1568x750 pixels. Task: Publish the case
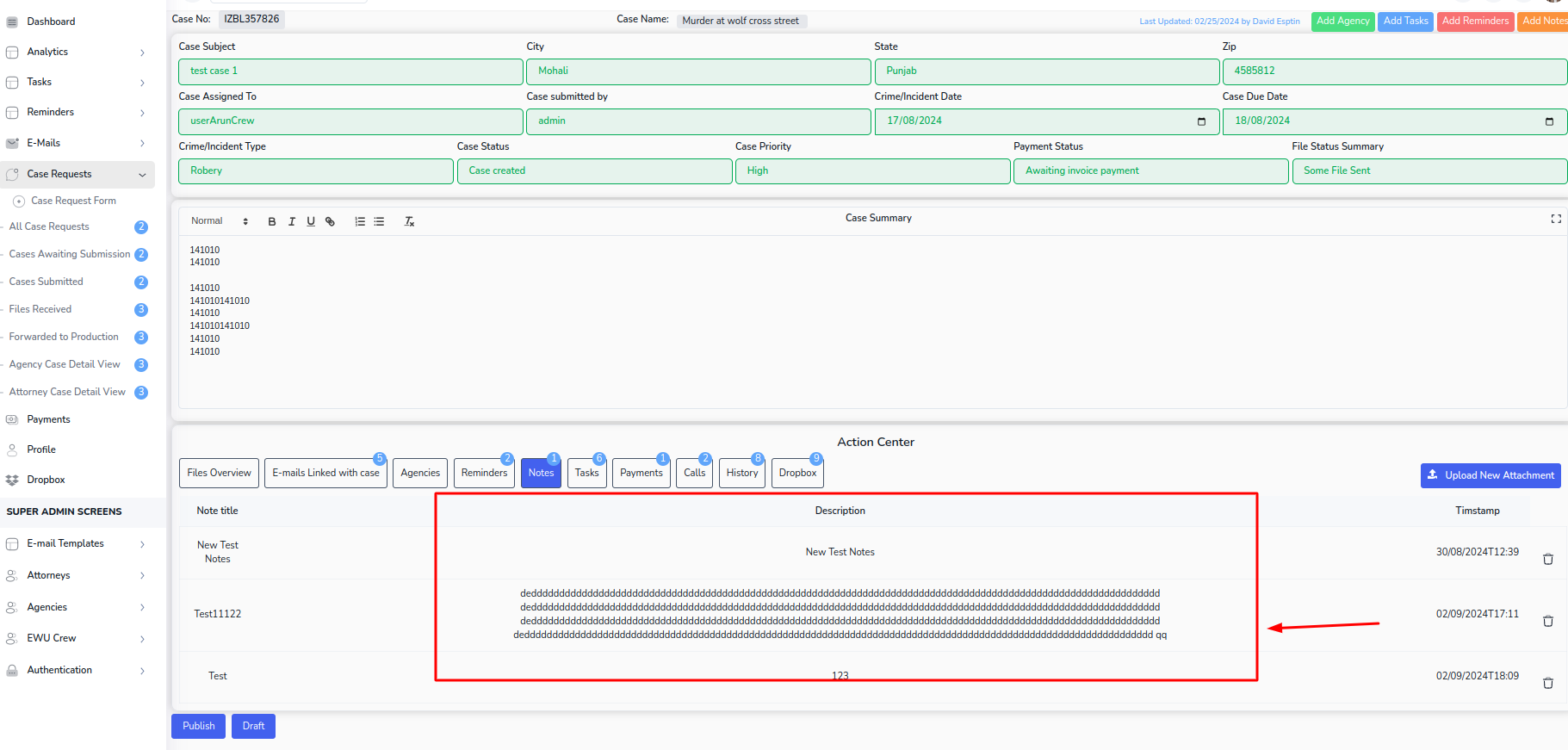coord(198,726)
